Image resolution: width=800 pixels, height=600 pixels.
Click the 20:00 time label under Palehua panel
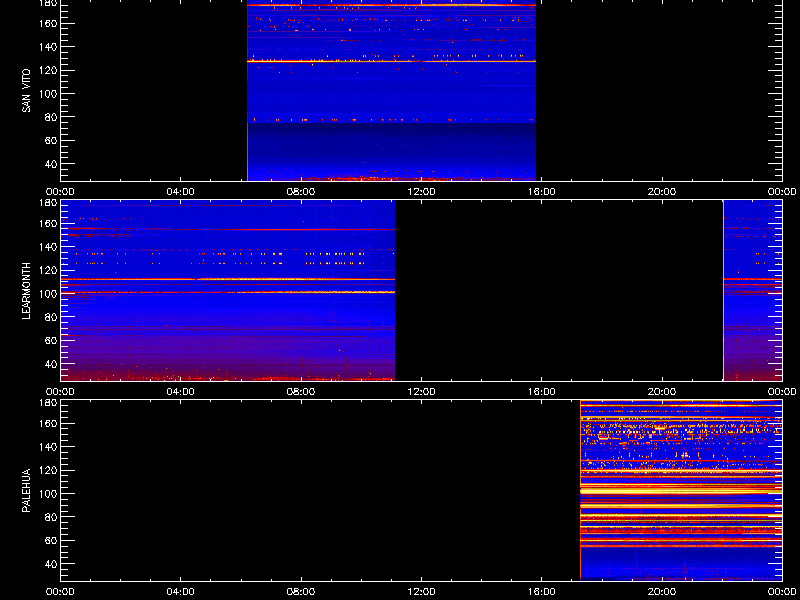pos(662,592)
